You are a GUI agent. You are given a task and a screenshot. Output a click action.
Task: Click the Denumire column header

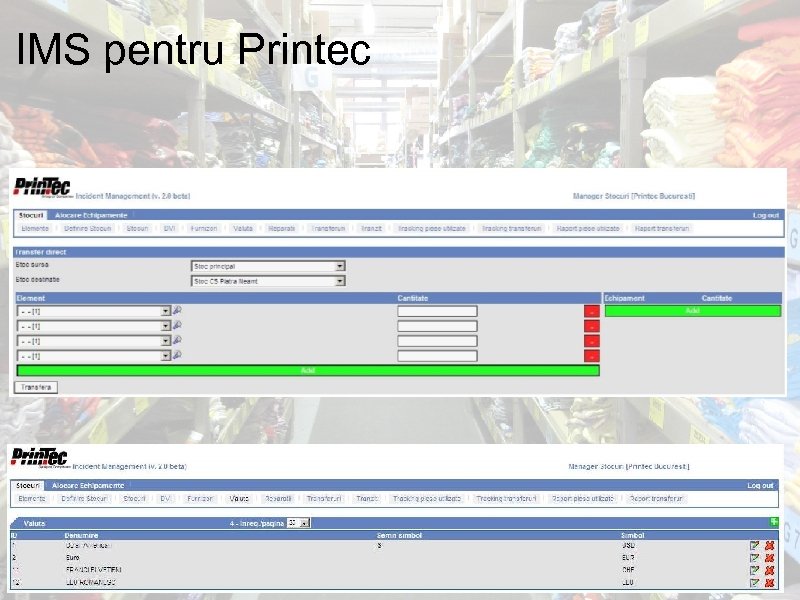81,535
